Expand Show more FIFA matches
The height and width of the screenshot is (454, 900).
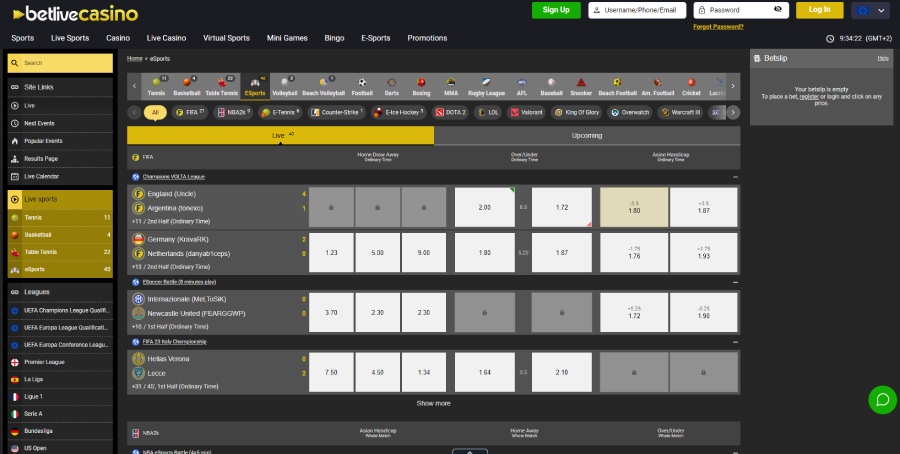[x=433, y=403]
